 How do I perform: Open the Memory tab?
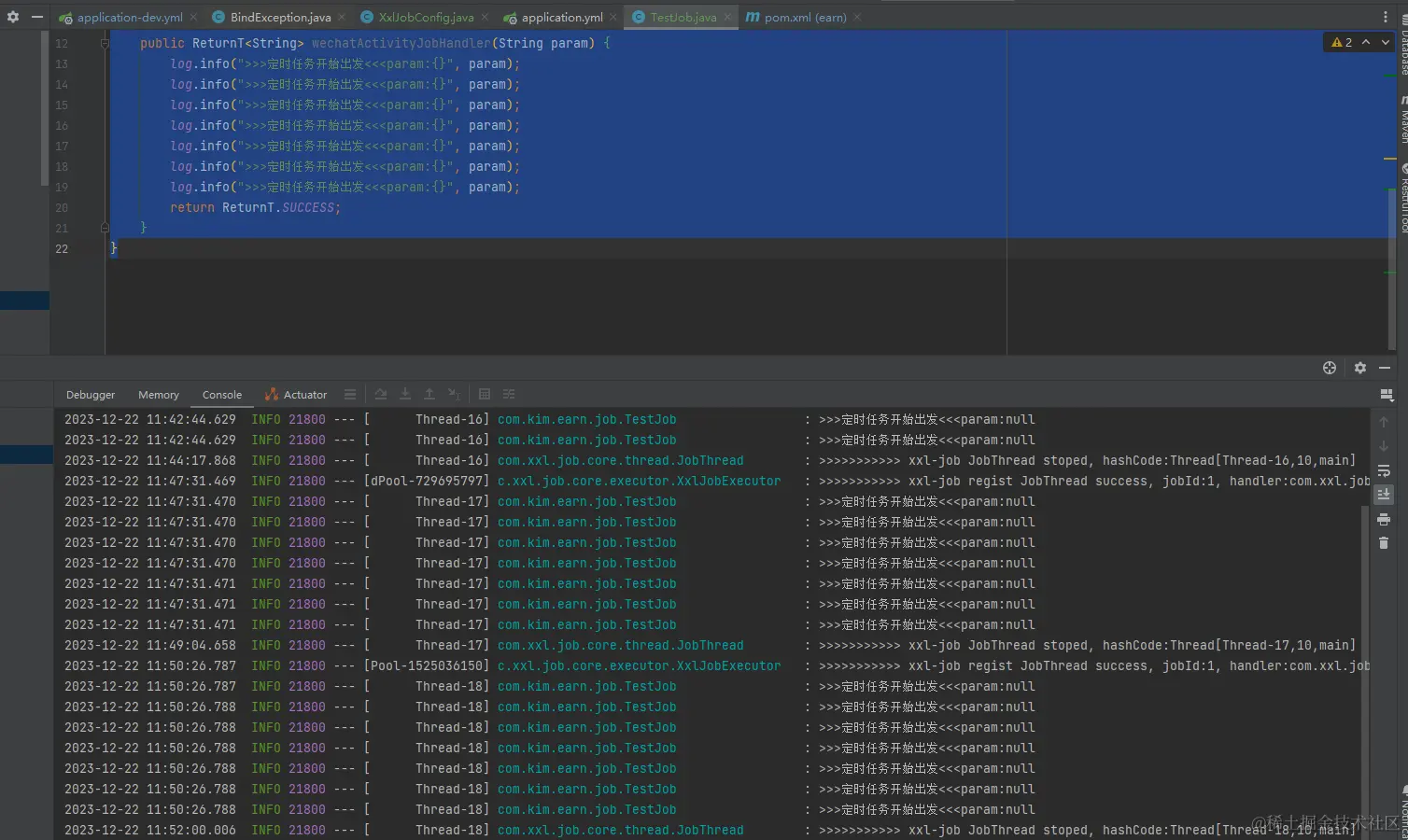(159, 395)
